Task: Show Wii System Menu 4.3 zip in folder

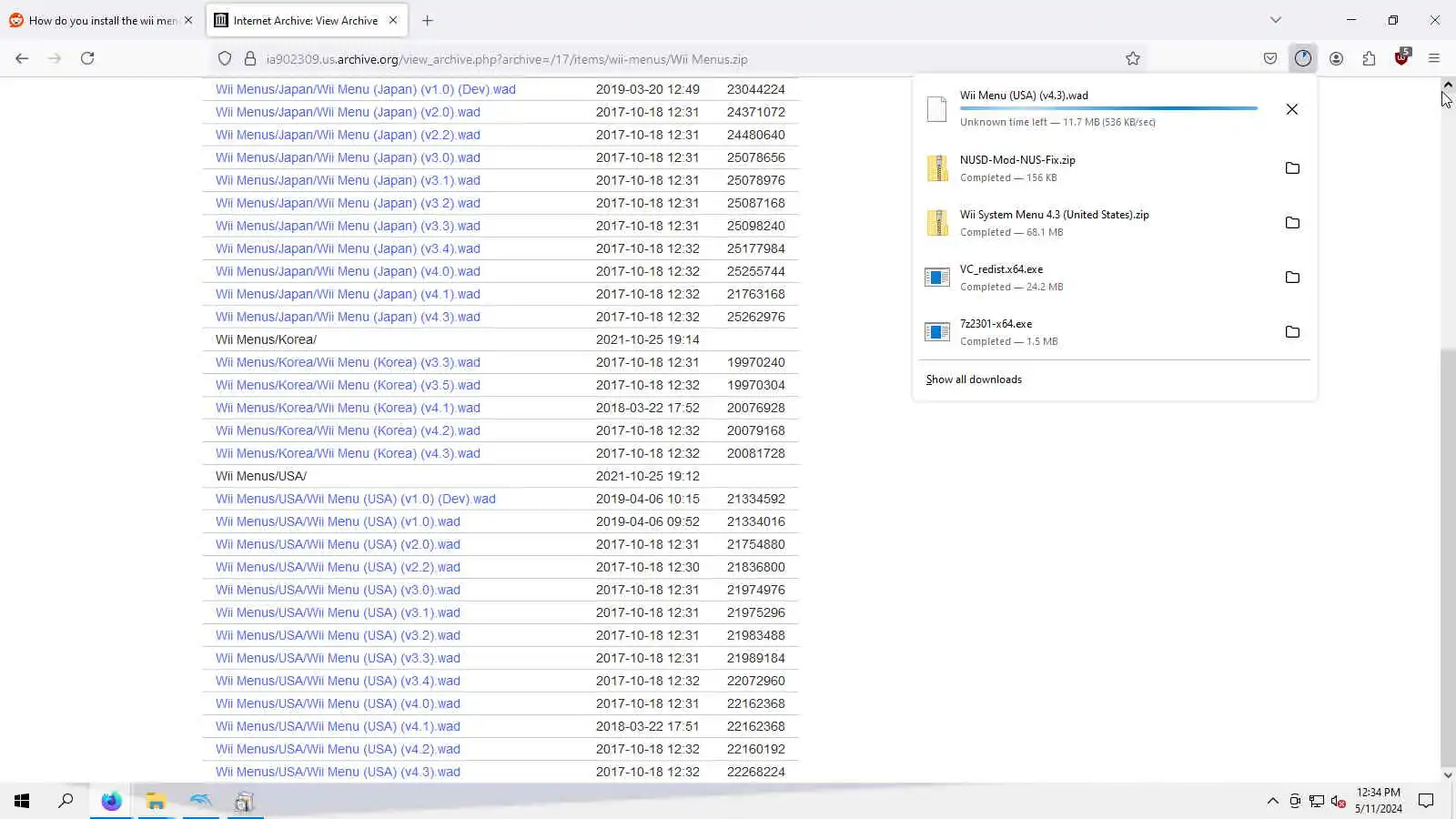Action: (x=1292, y=223)
